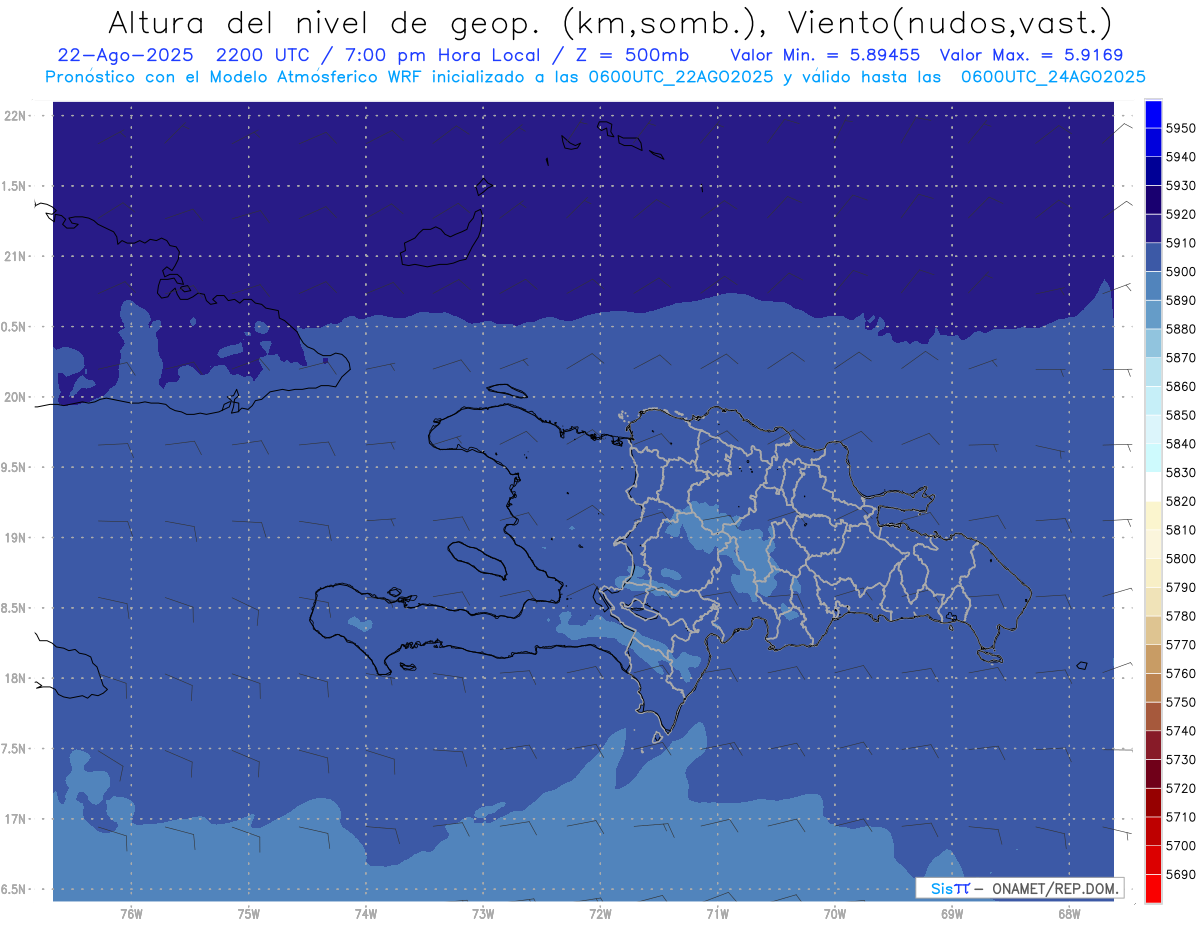
Task: Click the 71W longitude label
Action: [x=717, y=914]
